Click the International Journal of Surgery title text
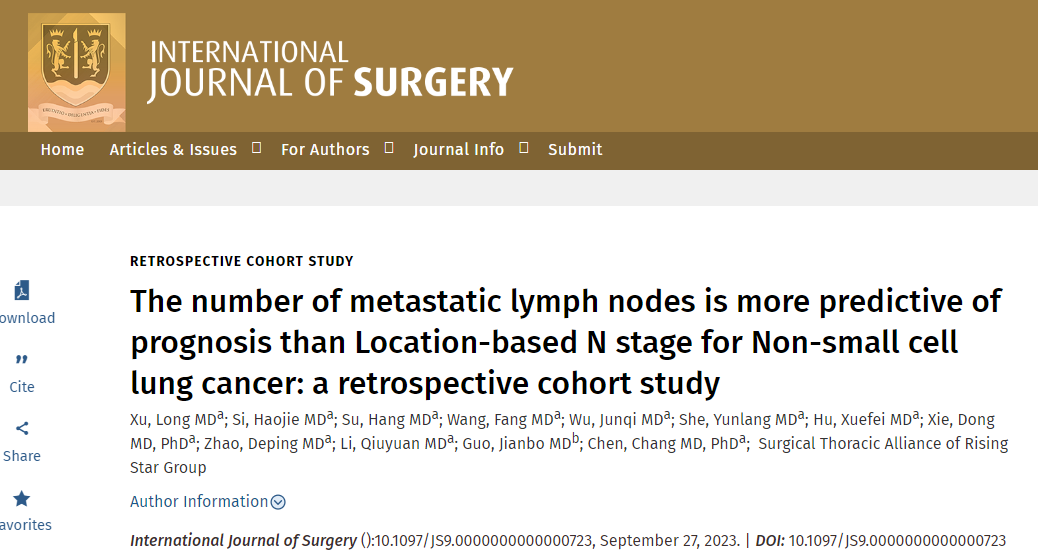Screen dimensions: 1038x553 coord(331,71)
